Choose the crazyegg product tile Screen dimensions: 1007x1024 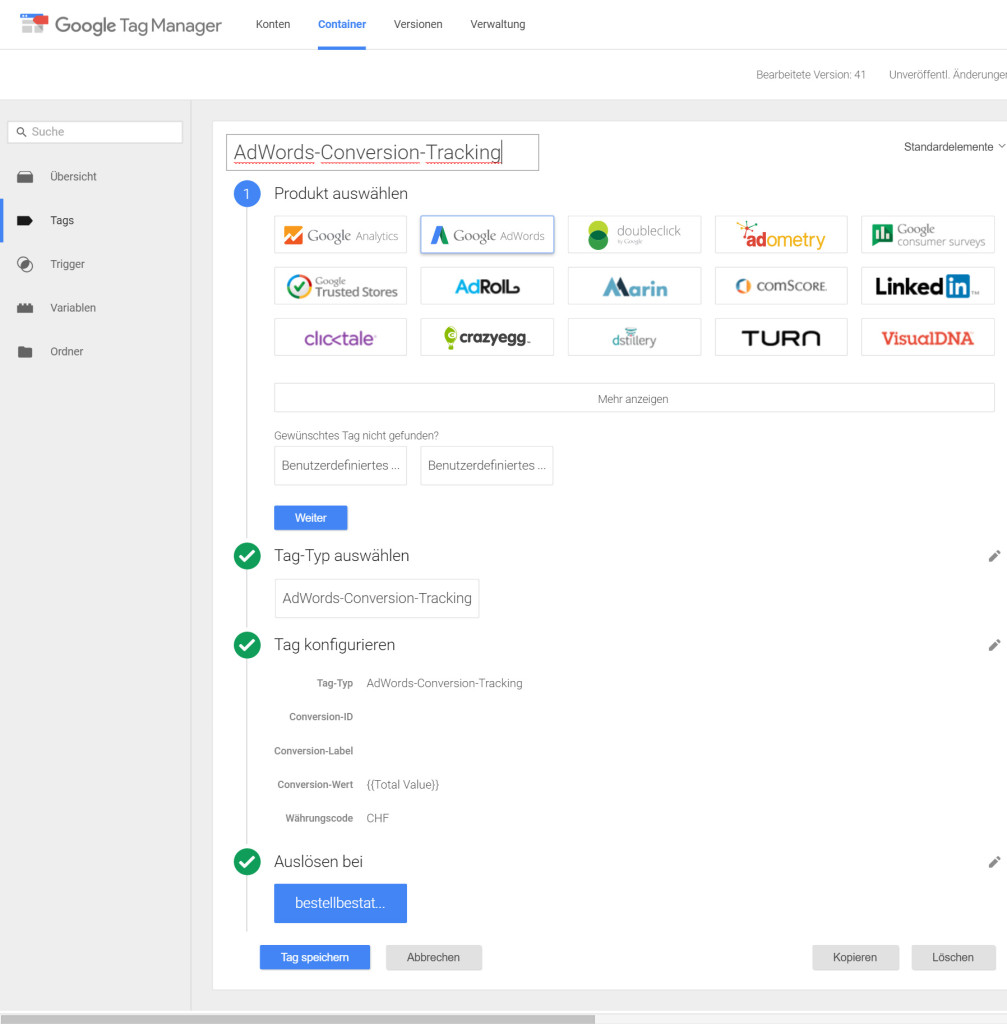(x=487, y=337)
